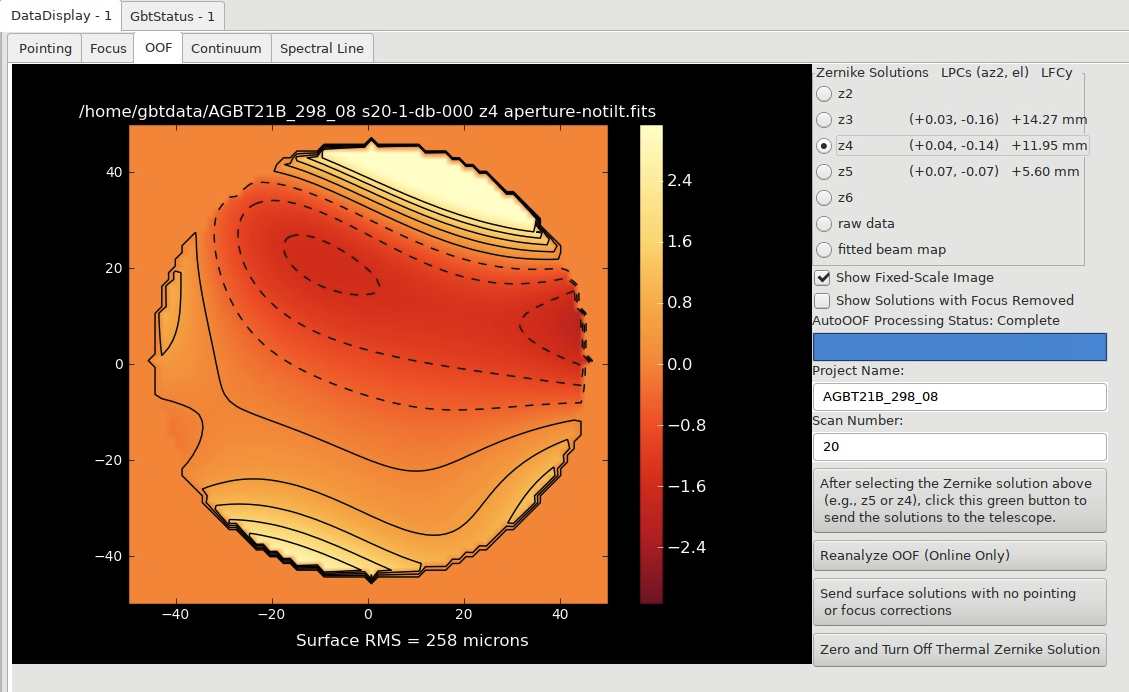Screen dimensions: 1129x692
Task: Select the z6 Zernike solution
Action: pyautogui.click(x=824, y=197)
